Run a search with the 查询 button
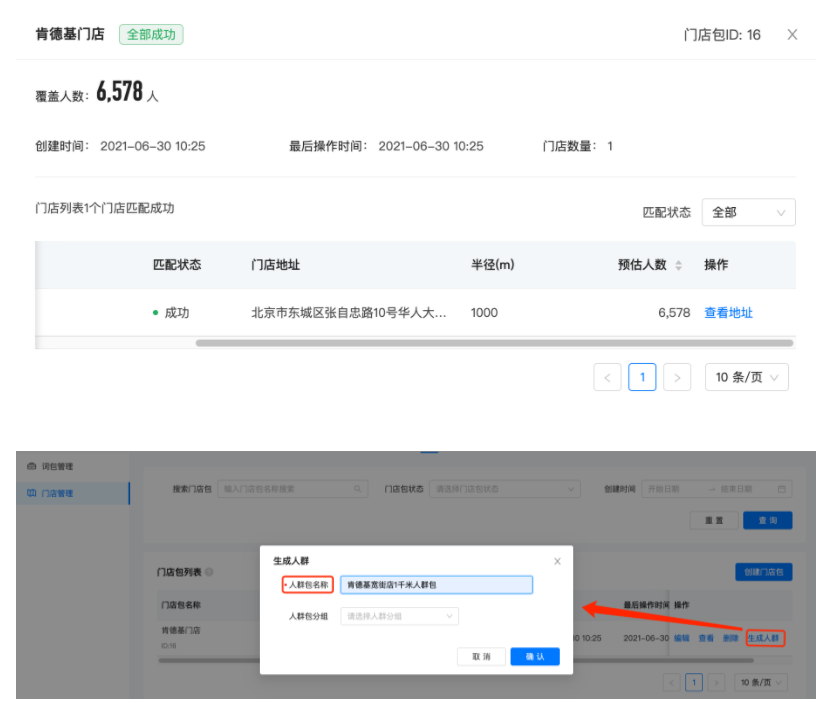 pyautogui.click(x=766, y=520)
